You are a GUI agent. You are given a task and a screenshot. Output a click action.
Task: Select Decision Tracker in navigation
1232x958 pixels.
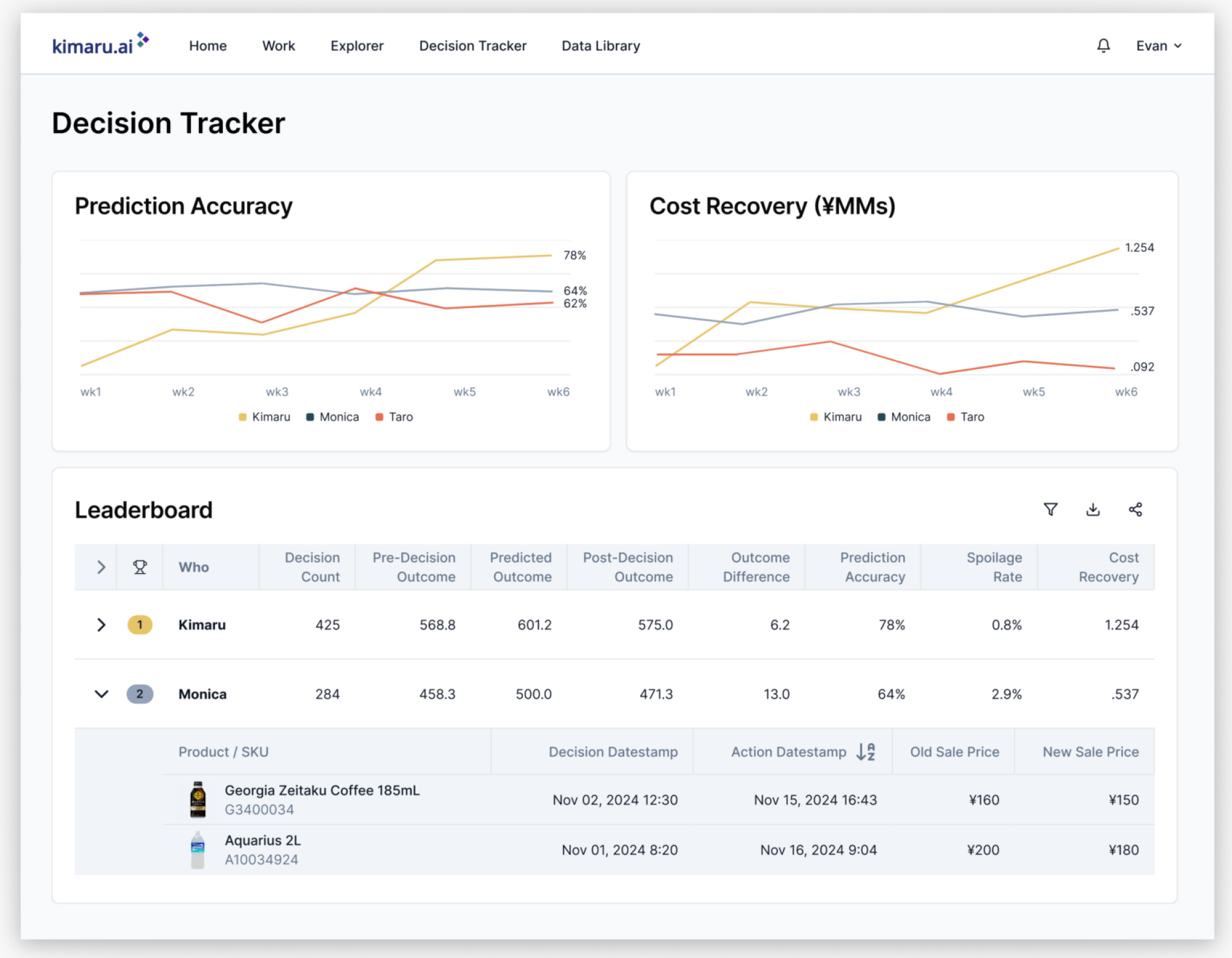coord(472,46)
